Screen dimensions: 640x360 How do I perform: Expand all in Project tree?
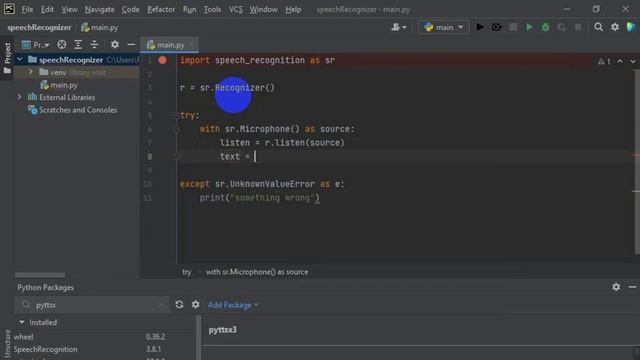tap(78, 44)
